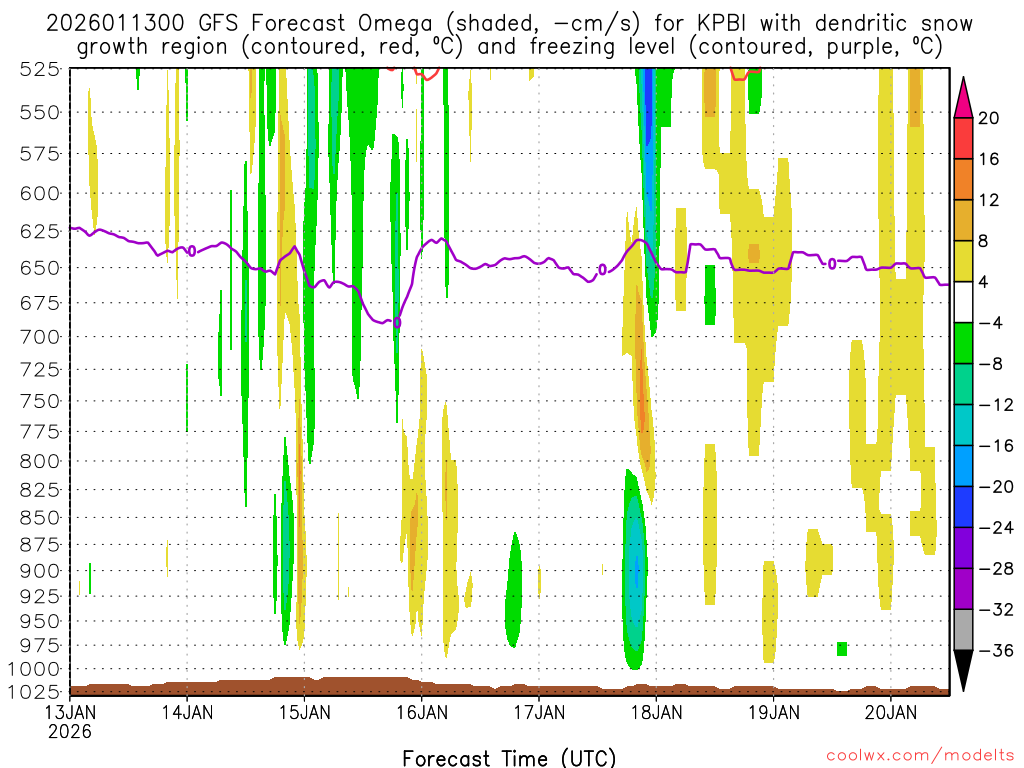The image size is (1024, 768).
Task: Click the 16JAN time axis label
Action: [x=422, y=712]
